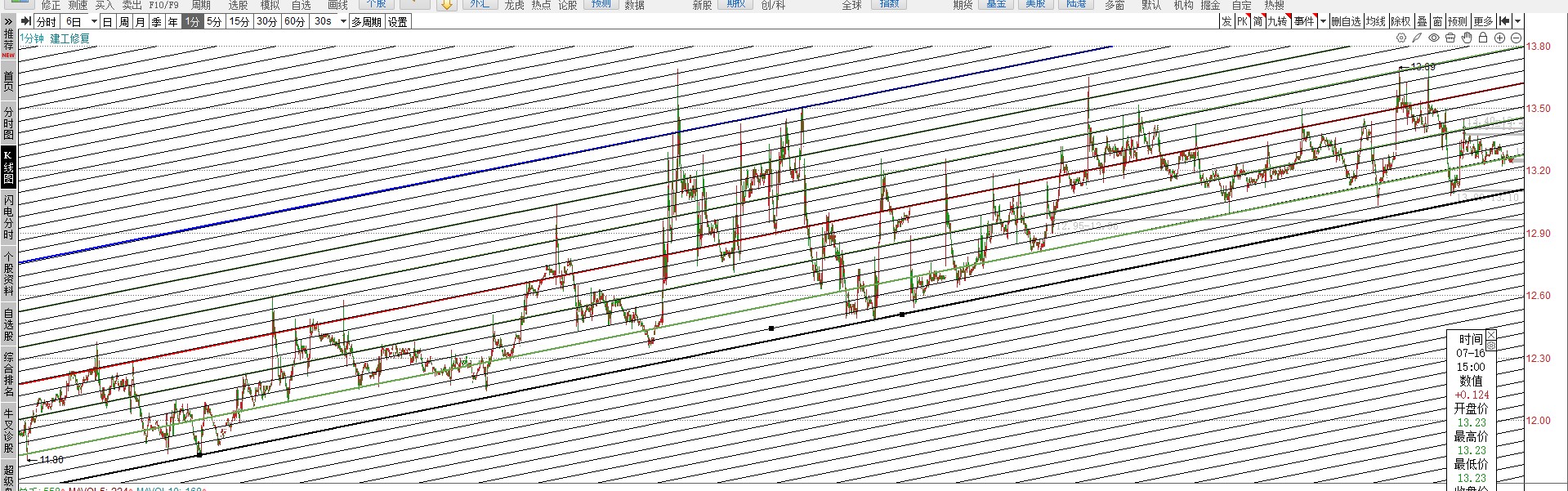
Task: Toggle eye visibility icon on chart
Action: [1434, 38]
